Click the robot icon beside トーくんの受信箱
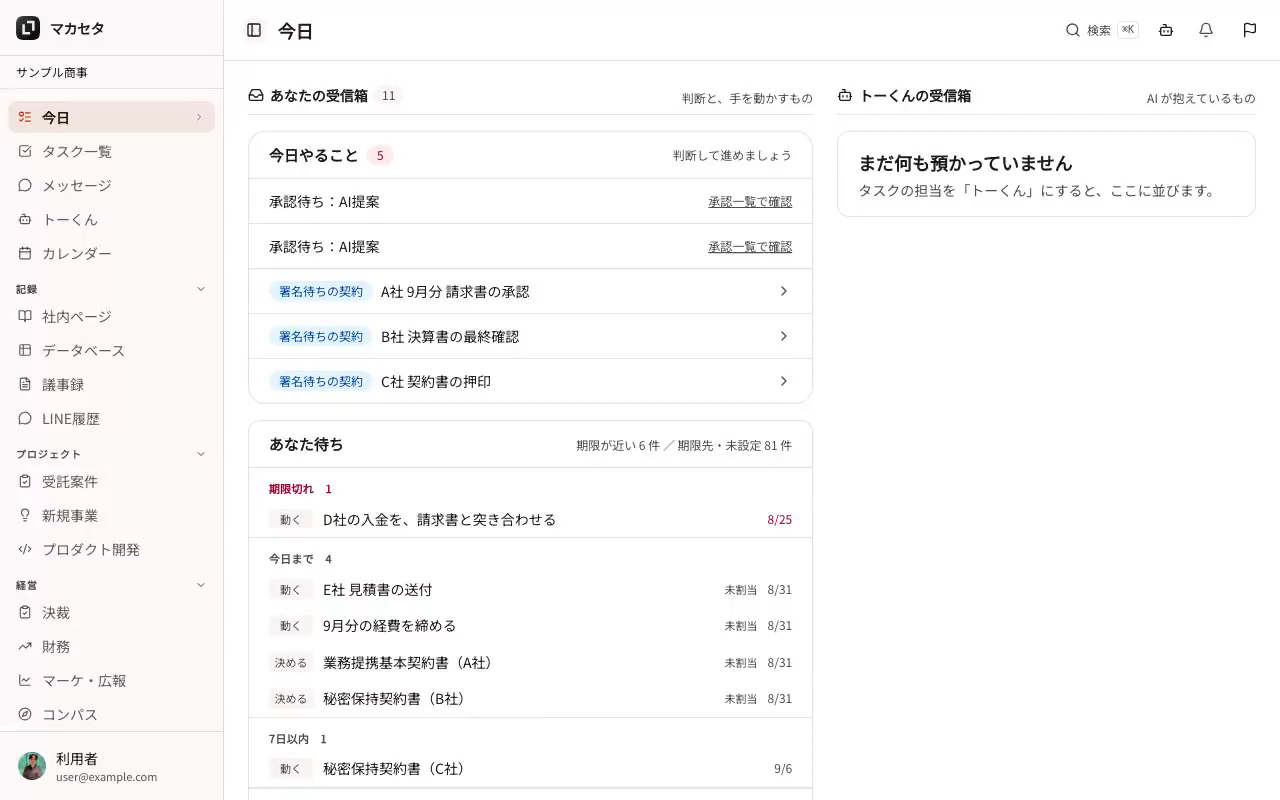This screenshot has width=1280, height=800. [x=845, y=95]
